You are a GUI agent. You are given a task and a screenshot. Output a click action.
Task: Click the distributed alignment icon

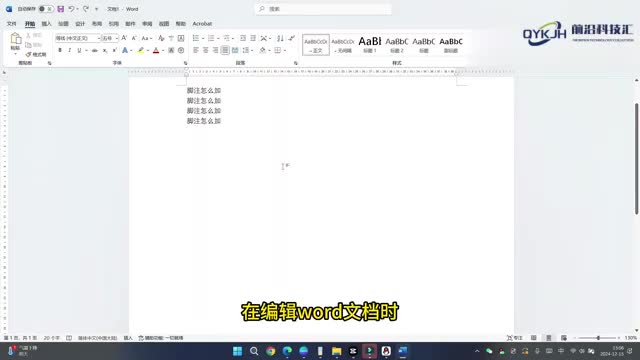pyautogui.click(x=235, y=50)
